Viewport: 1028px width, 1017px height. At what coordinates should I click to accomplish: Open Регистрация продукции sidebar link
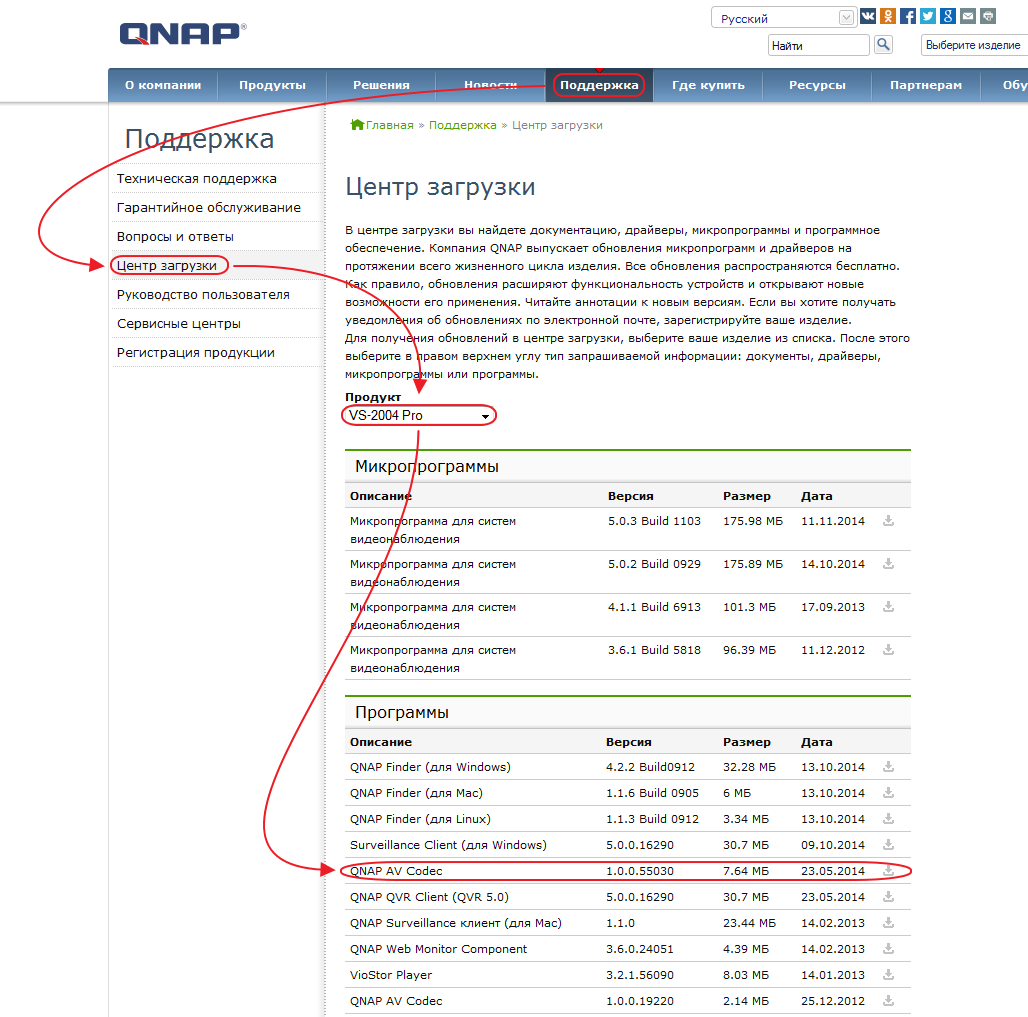pos(195,352)
